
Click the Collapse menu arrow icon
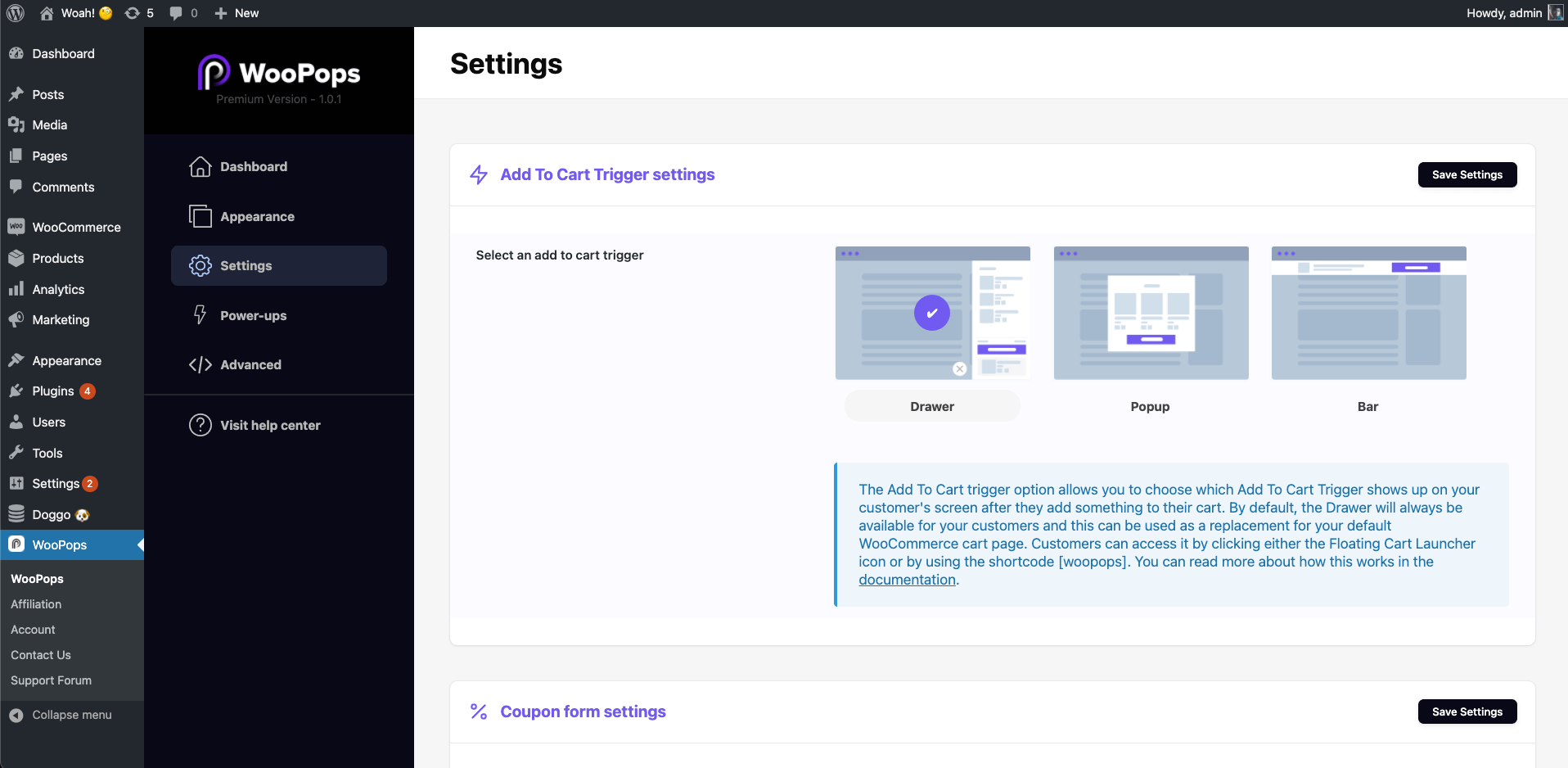[x=16, y=715]
